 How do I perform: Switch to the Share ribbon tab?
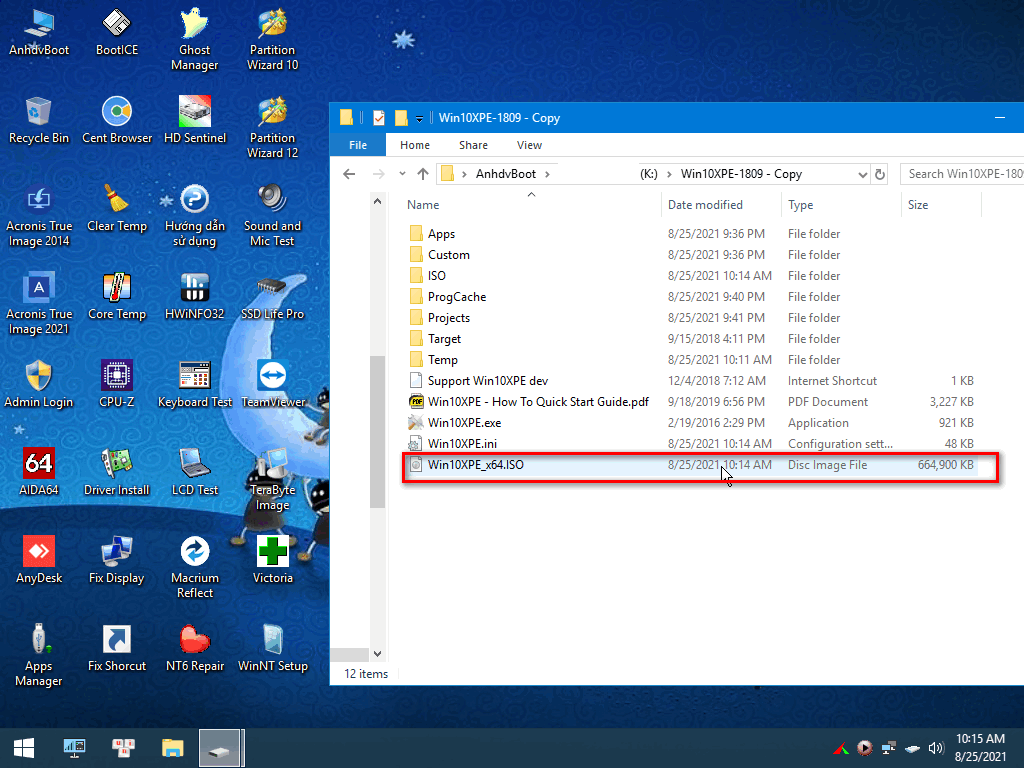pyautogui.click(x=473, y=145)
